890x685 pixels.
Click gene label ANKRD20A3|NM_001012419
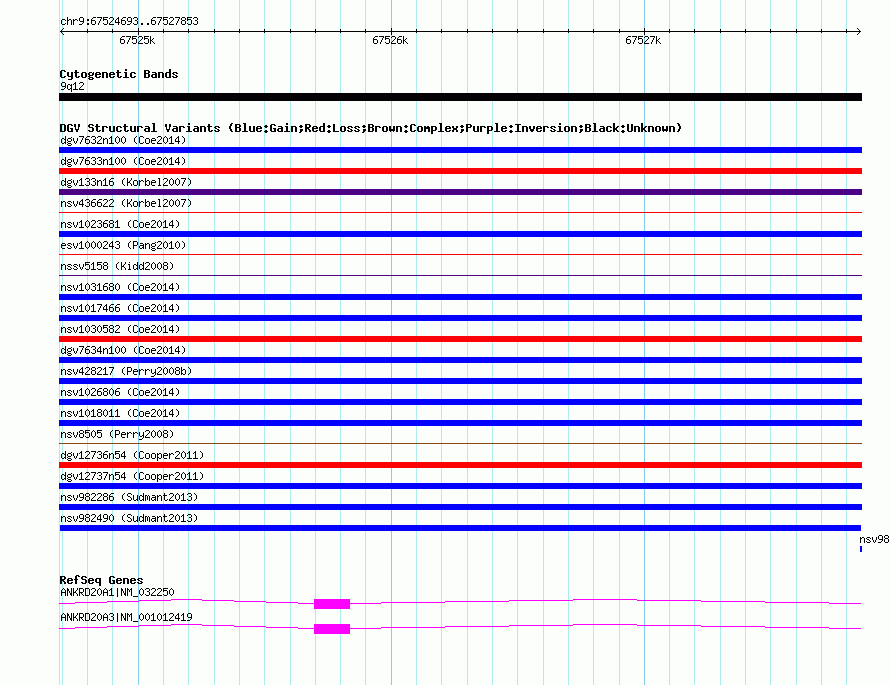(x=126, y=617)
